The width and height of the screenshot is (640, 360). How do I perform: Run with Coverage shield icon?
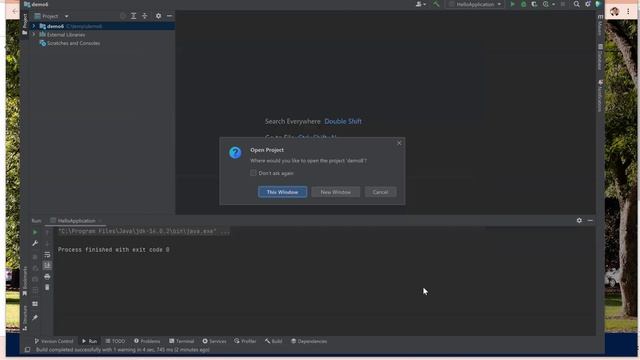[534, 4]
